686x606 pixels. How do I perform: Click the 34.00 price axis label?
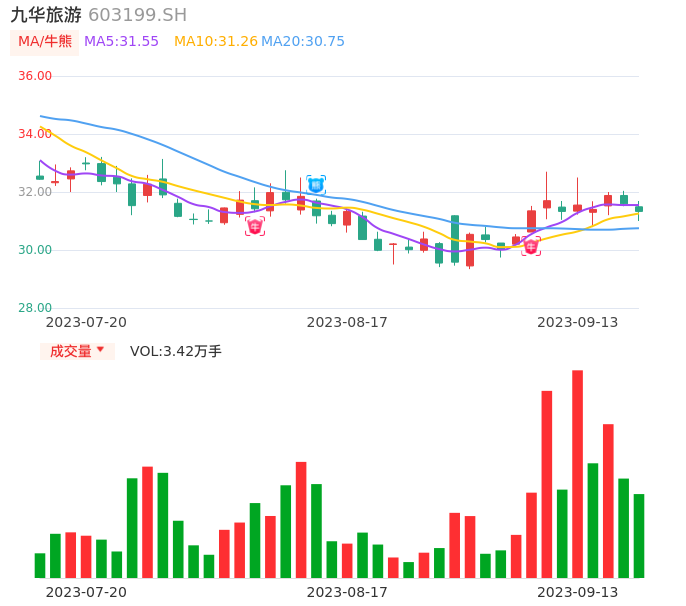coord(35,134)
